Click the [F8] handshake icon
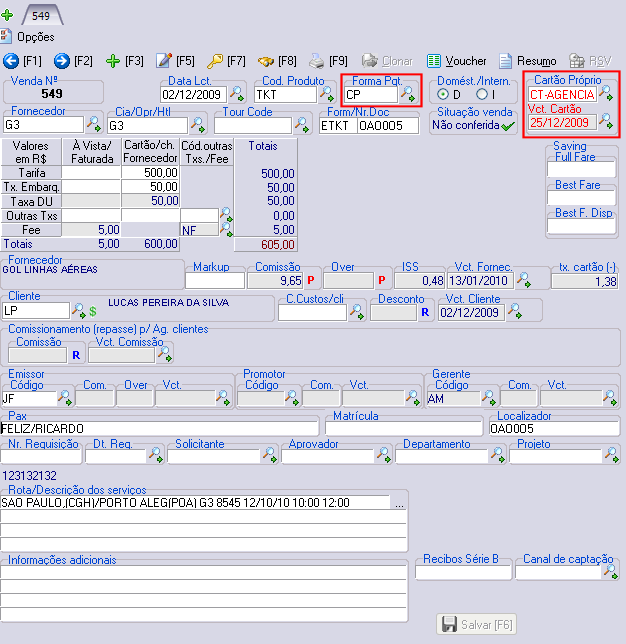This screenshot has height=644, width=626. pos(266,61)
